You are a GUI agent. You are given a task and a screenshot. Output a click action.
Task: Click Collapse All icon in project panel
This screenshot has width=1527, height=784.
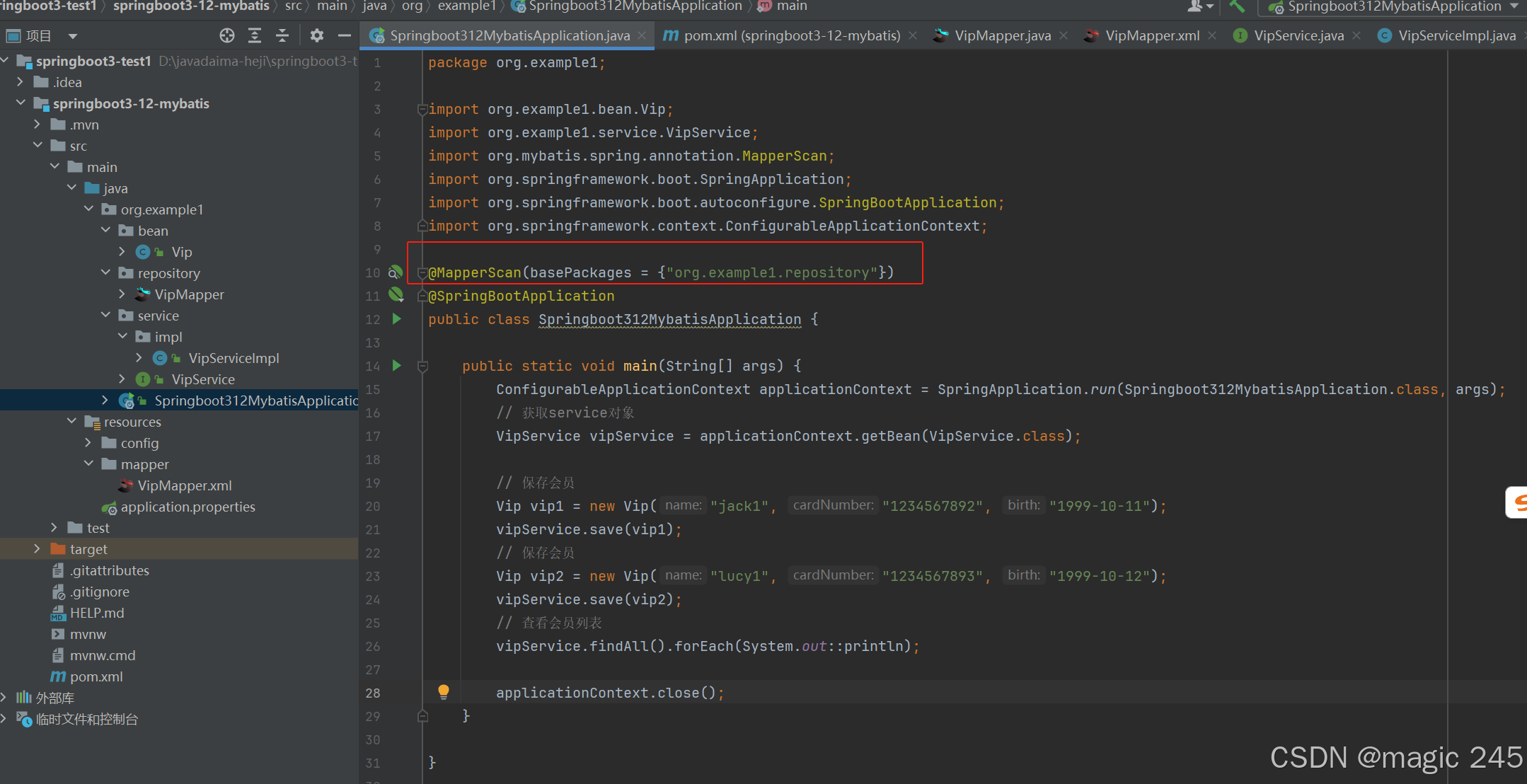(282, 35)
